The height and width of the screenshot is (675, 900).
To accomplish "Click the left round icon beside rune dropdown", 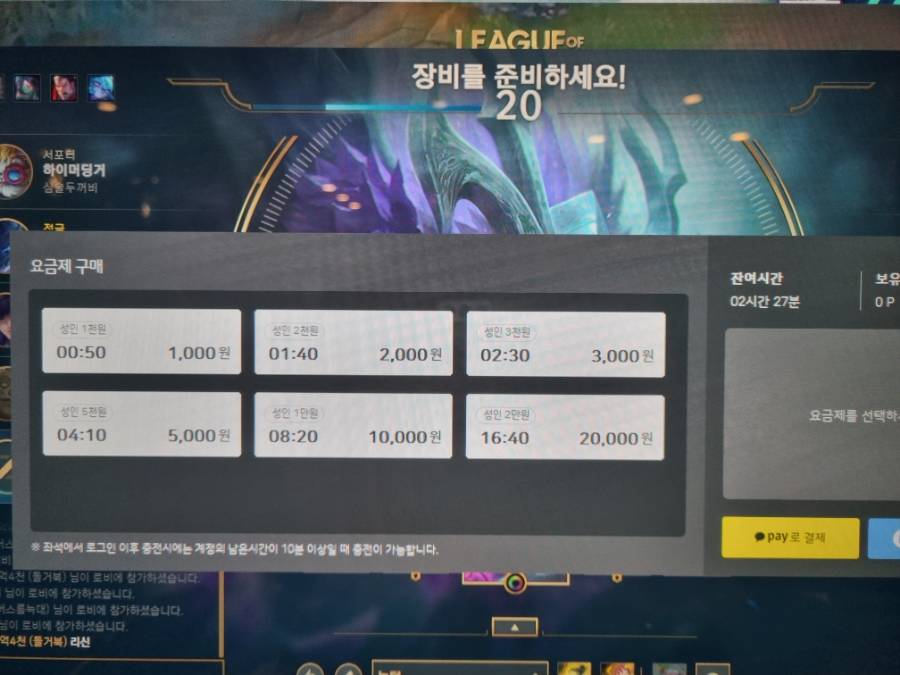I will 311,669.
